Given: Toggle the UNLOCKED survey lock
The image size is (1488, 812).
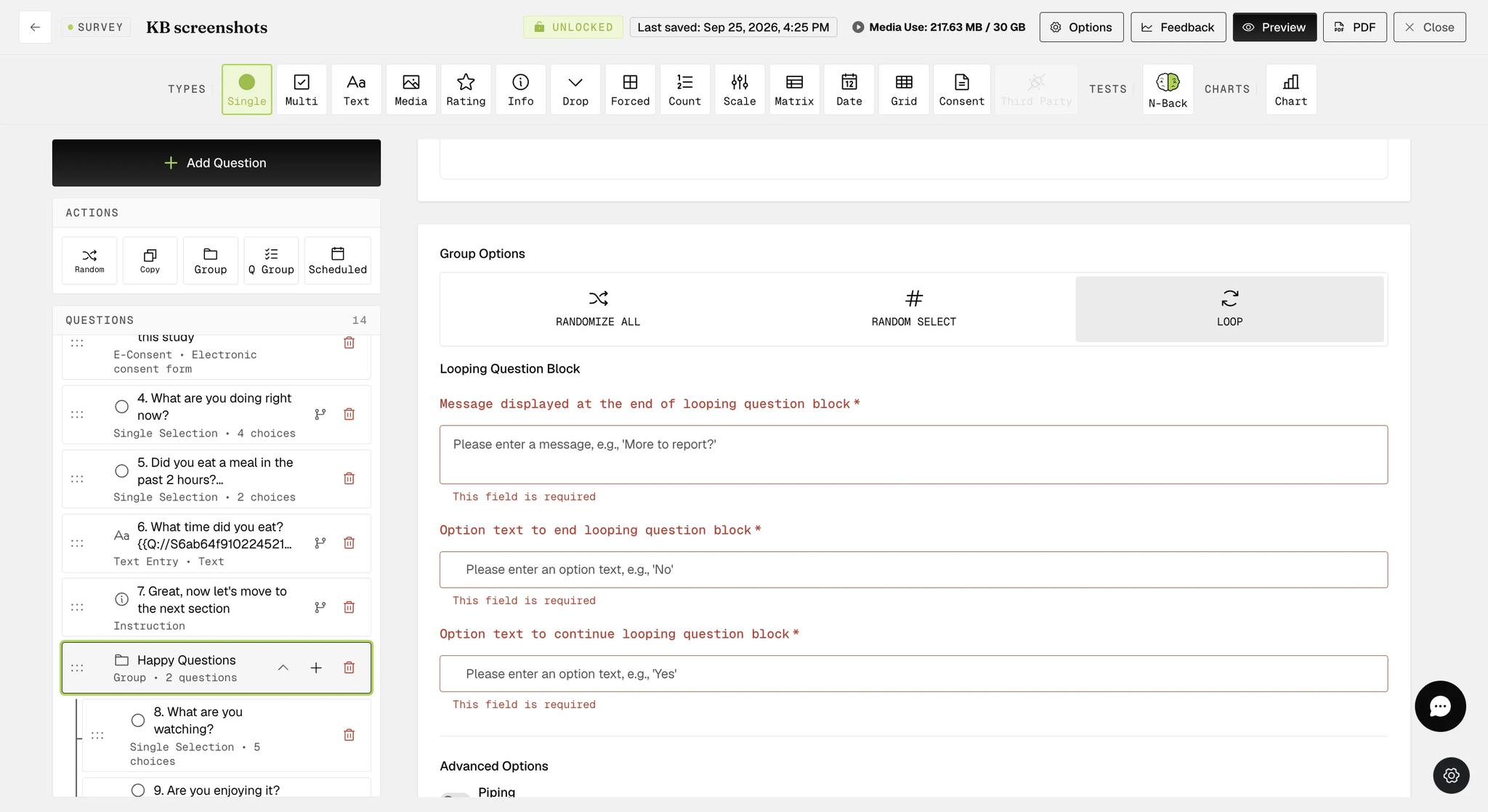Looking at the screenshot, I should (573, 28).
